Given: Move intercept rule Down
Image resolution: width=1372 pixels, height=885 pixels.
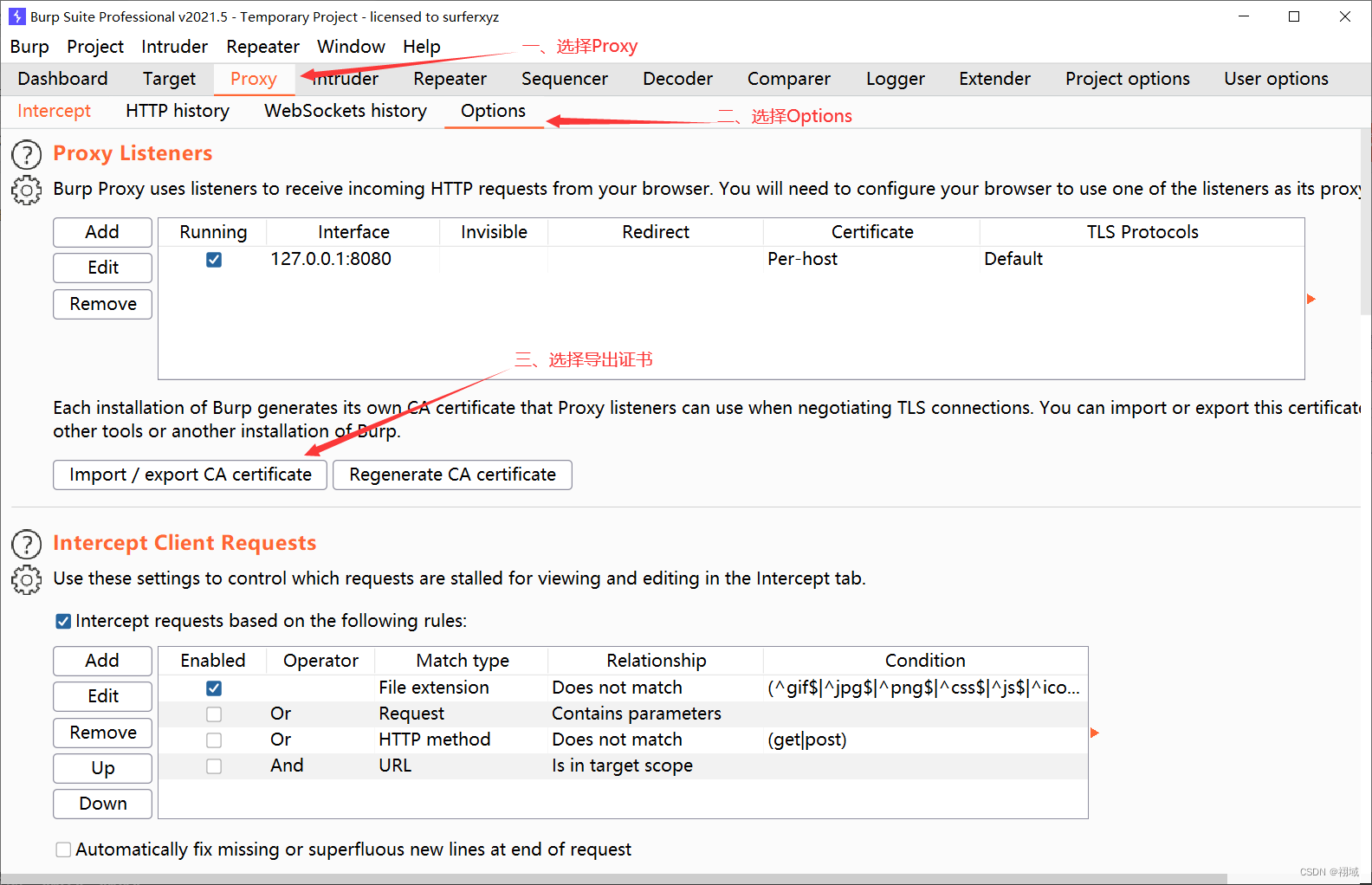Looking at the screenshot, I should click(102, 804).
